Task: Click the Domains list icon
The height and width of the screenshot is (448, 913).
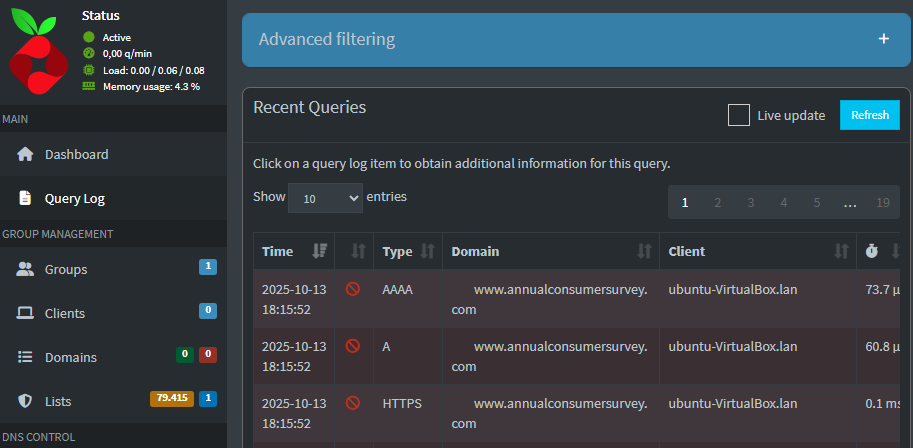Action: tap(26, 357)
